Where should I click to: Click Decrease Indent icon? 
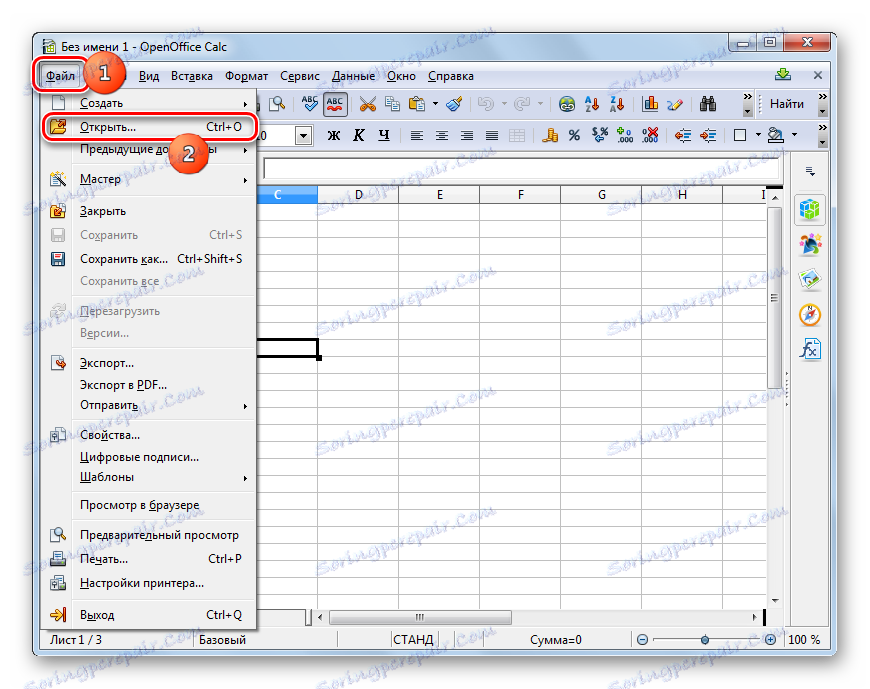pos(682,135)
